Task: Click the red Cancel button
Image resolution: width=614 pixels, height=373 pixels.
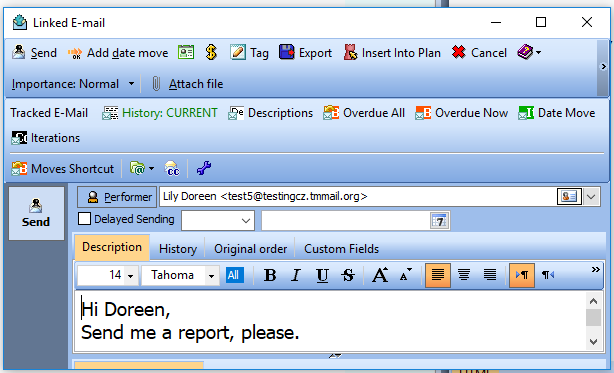Action: coord(479,52)
